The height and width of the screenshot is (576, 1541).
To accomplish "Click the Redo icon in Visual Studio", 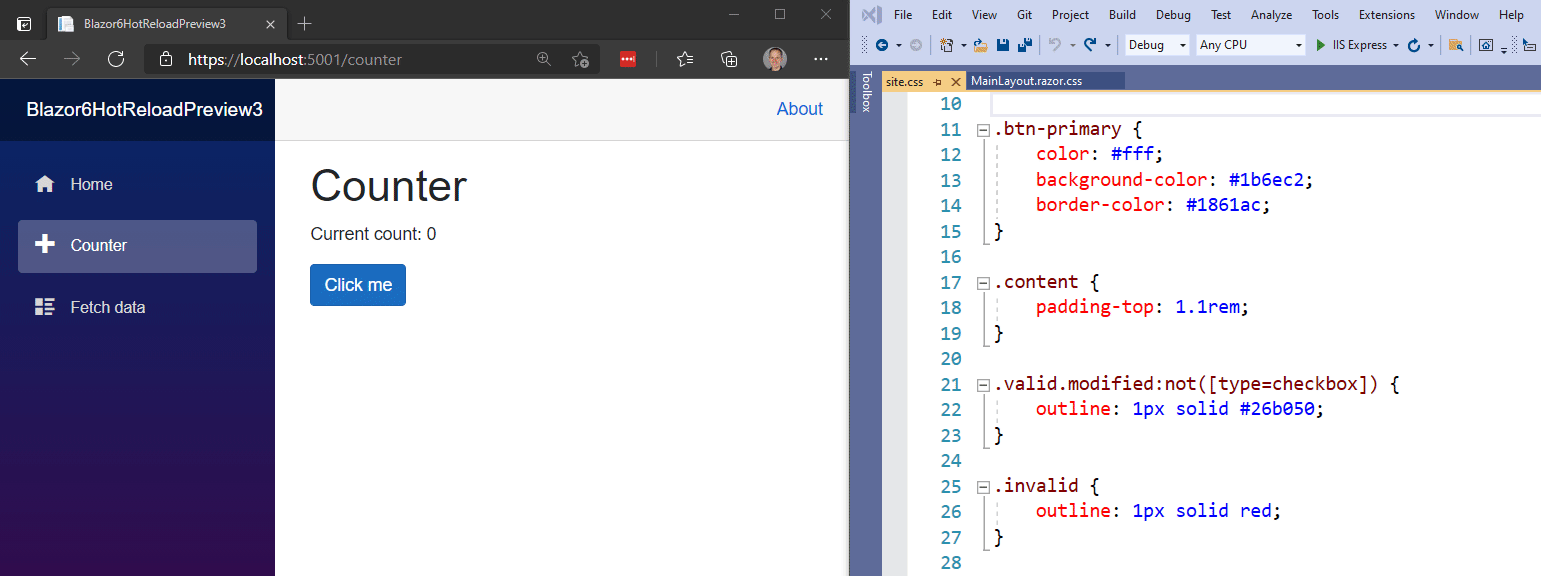I will [1090, 45].
